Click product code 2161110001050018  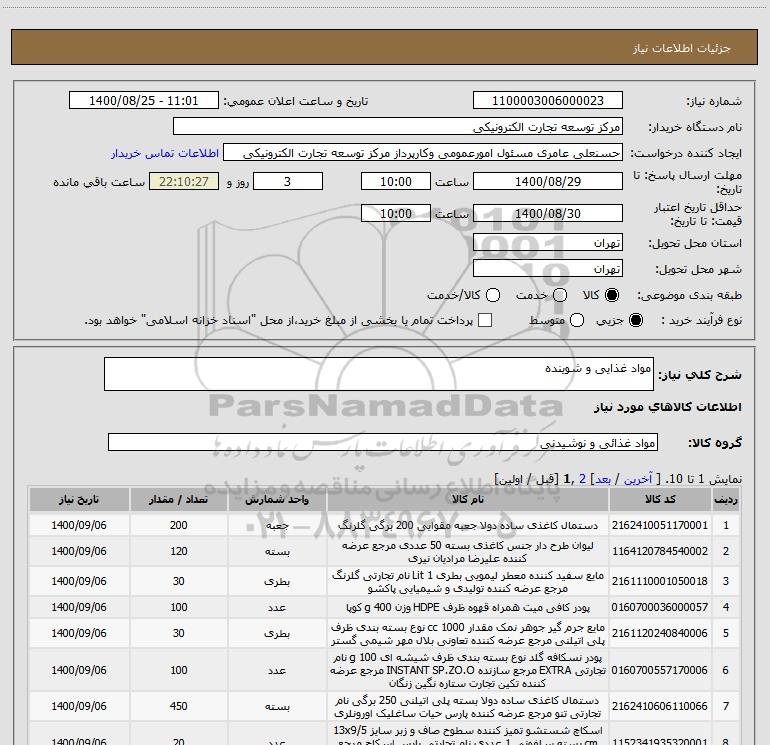click(x=660, y=581)
